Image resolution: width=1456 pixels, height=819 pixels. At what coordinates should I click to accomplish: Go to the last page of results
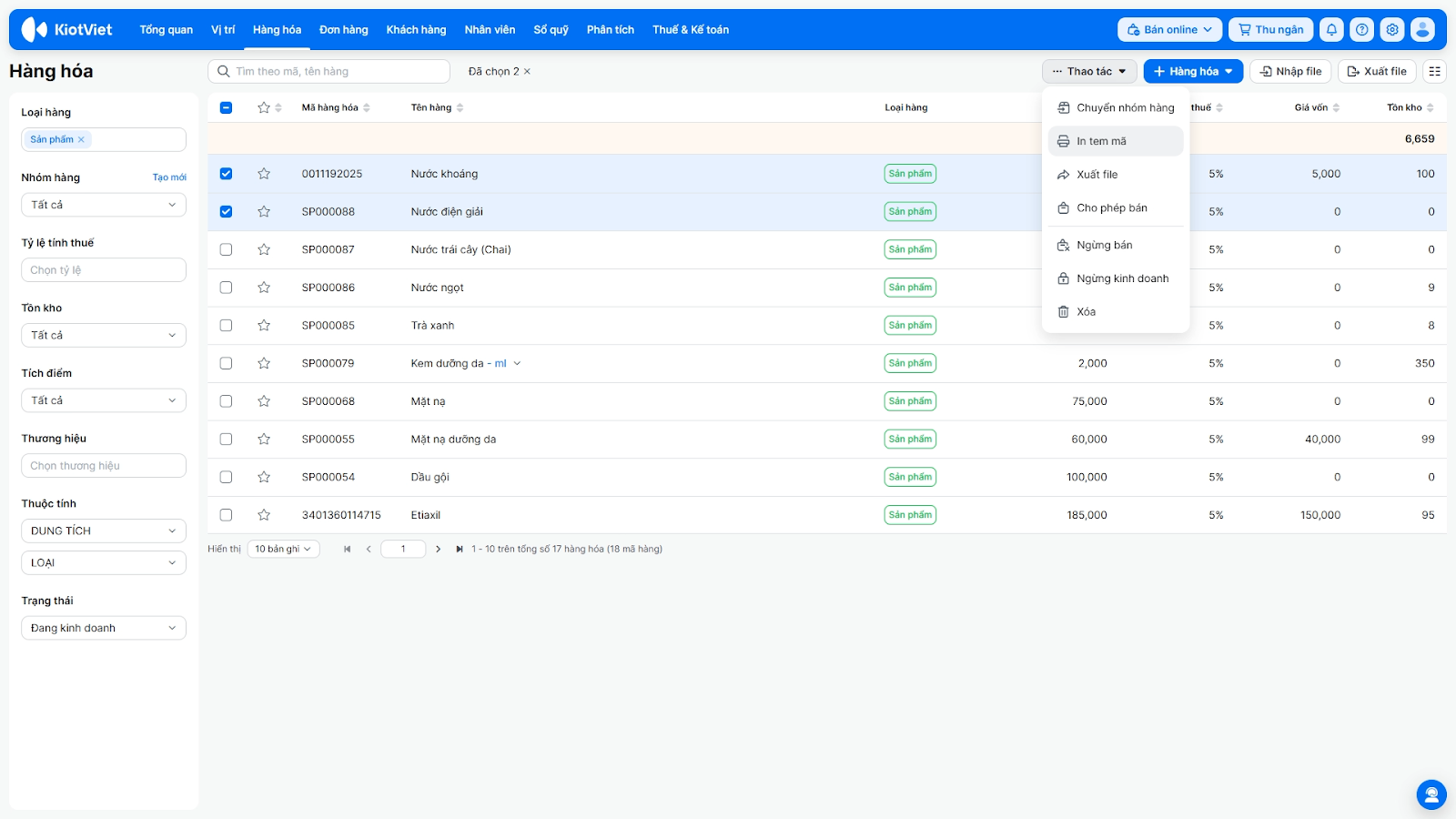tap(460, 549)
